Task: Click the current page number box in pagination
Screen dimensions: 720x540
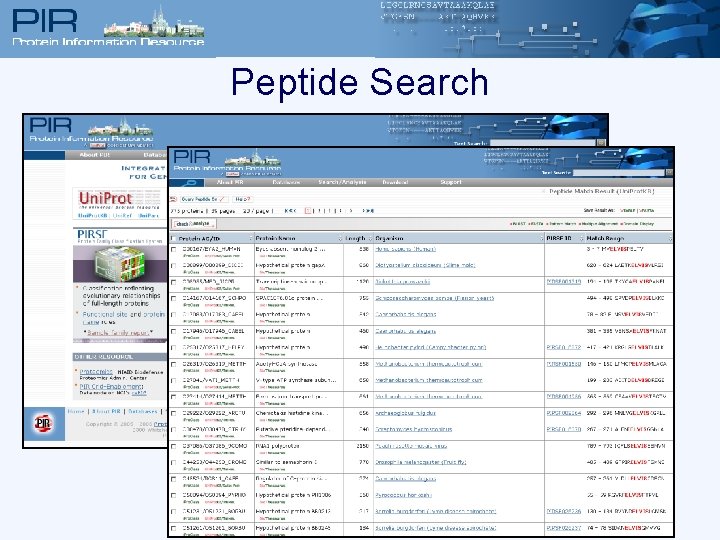Action: [308, 211]
